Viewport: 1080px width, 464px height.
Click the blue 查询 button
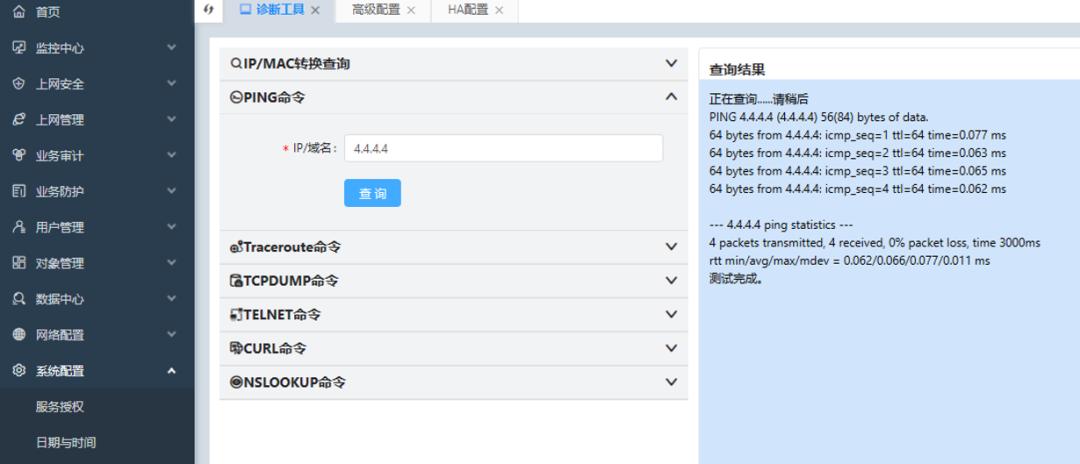(x=373, y=193)
